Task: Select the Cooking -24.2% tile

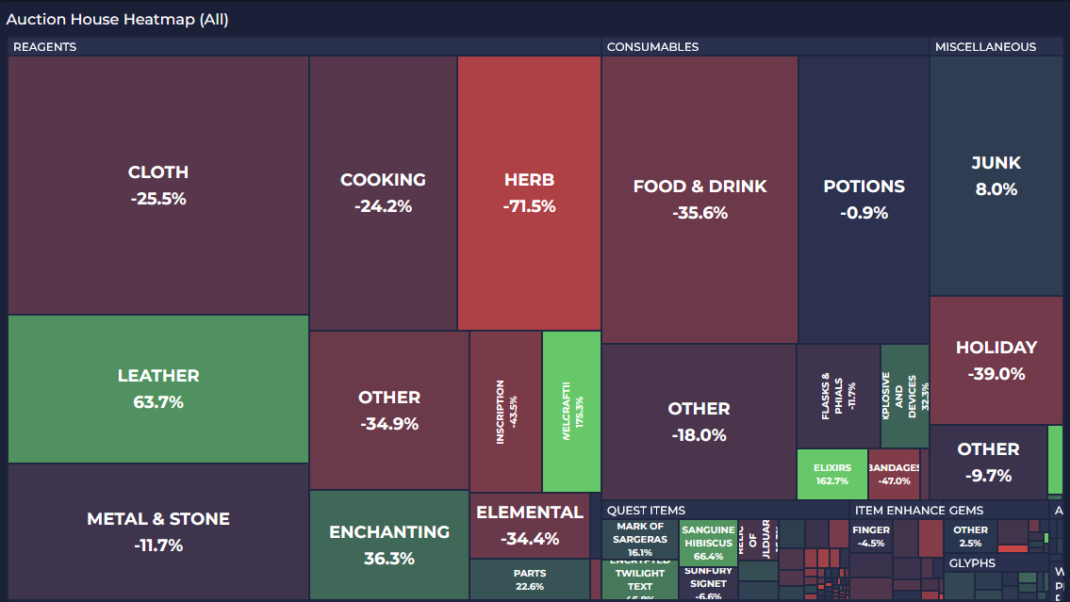Action: 383,193
